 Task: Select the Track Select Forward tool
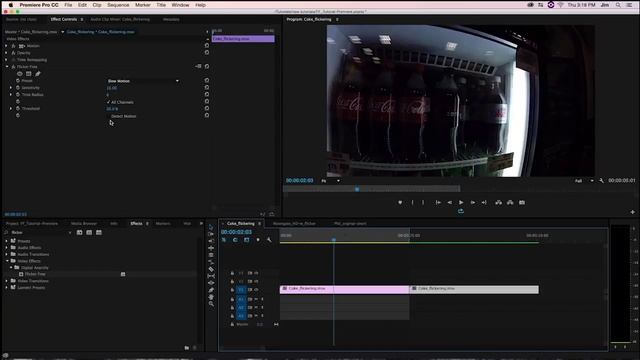pos(211,234)
